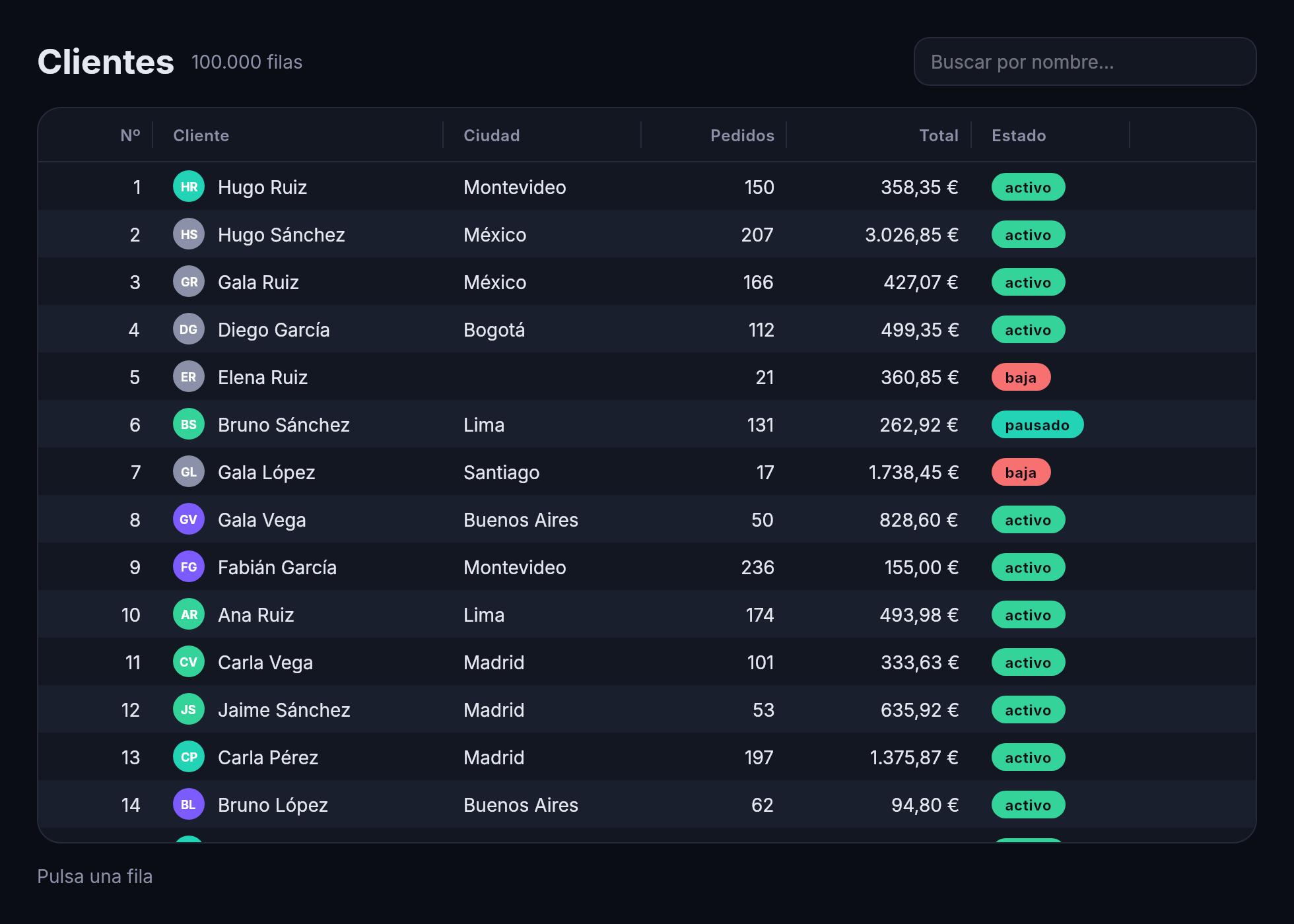This screenshot has width=1294, height=924.
Task: Click the baja badge for Gala López
Action: click(x=1021, y=472)
